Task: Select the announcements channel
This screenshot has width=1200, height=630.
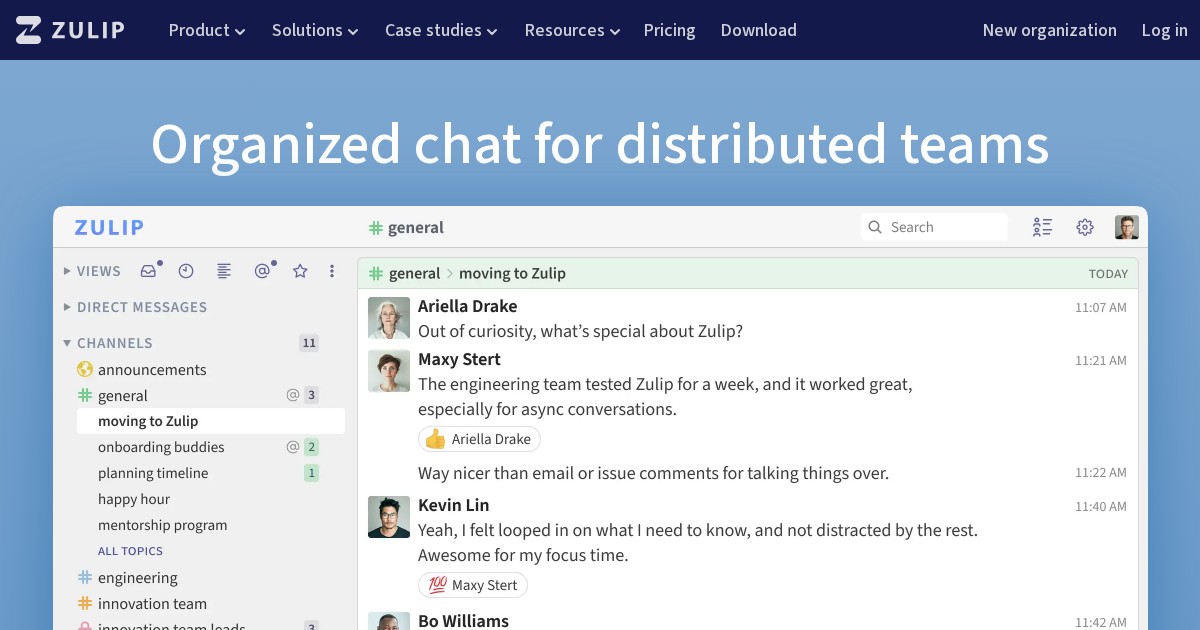Action: click(152, 369)
